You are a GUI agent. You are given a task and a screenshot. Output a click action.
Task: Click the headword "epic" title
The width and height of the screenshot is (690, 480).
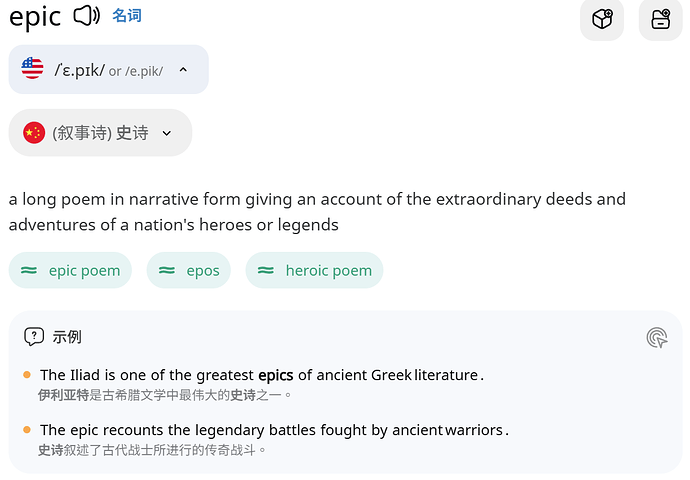(35, 16)
